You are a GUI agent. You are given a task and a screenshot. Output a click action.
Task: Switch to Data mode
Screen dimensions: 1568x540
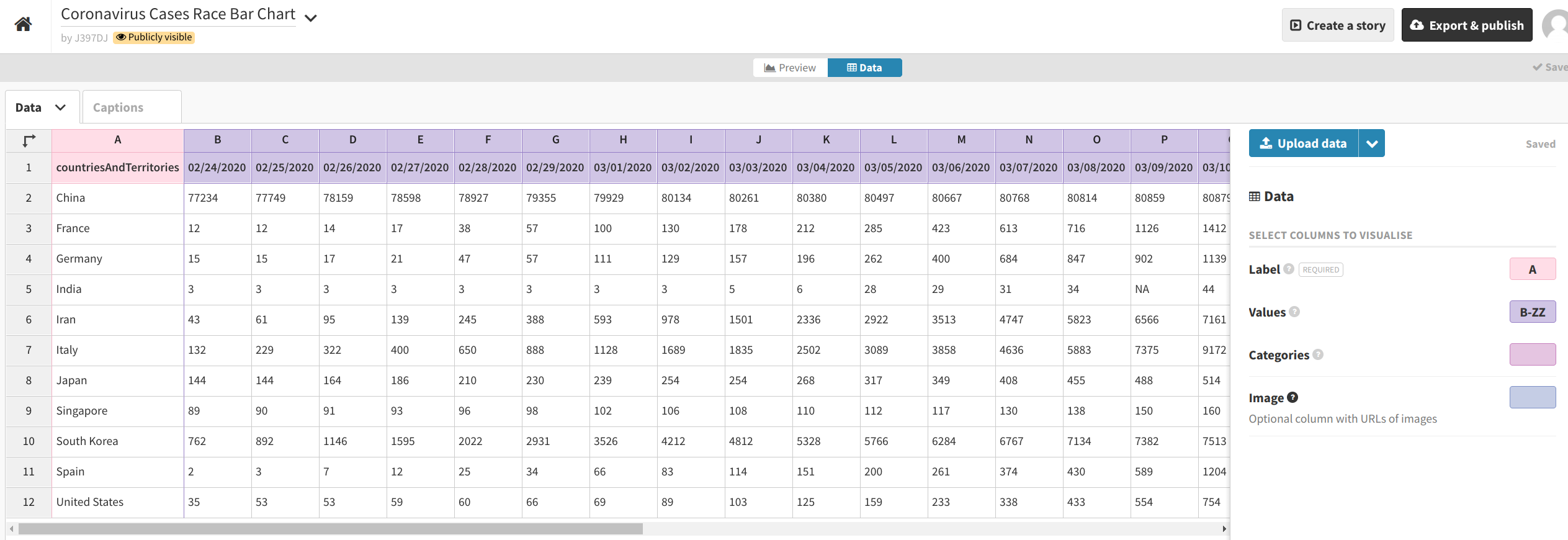pyautogui.click(x=864, y=68)
